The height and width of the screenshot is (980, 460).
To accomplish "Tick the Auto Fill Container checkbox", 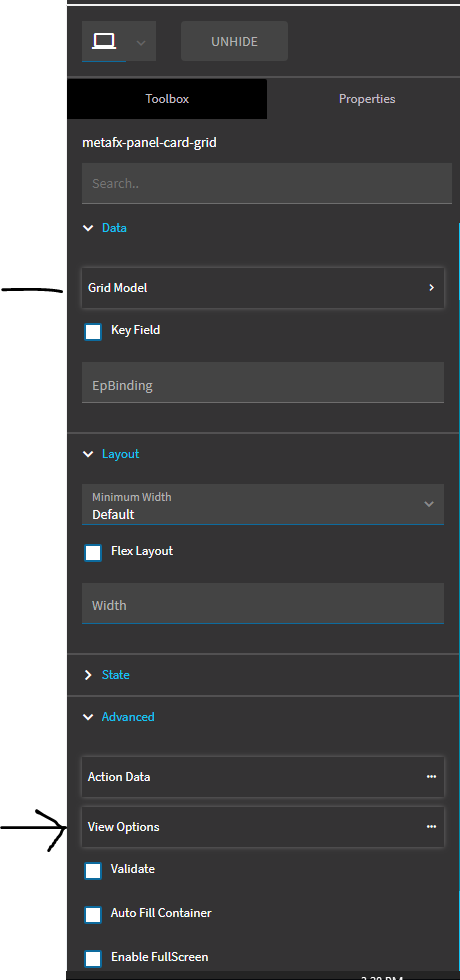I will (93, 914).
